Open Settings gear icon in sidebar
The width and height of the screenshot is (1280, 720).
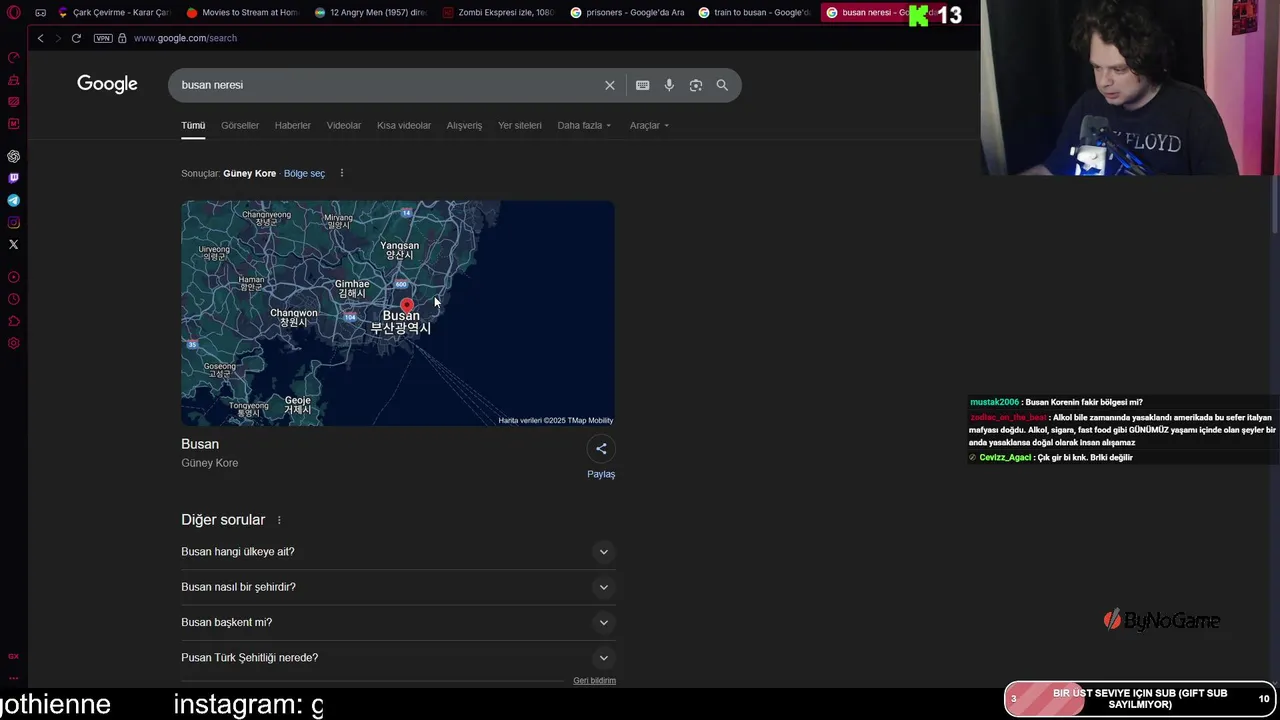click(13, 343)
